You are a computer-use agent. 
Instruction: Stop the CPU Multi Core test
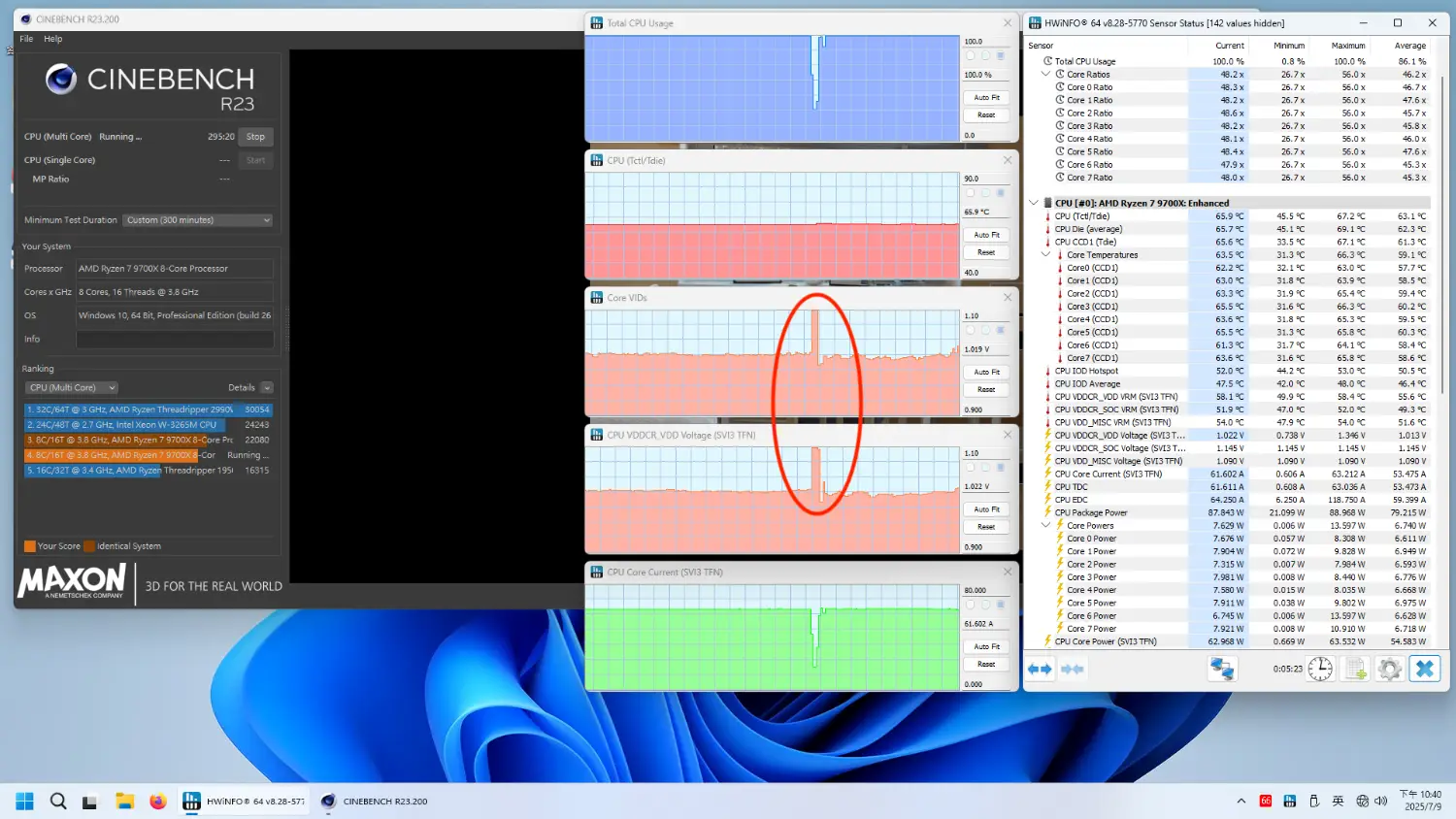pyautogui.click(x=255, y=137)
